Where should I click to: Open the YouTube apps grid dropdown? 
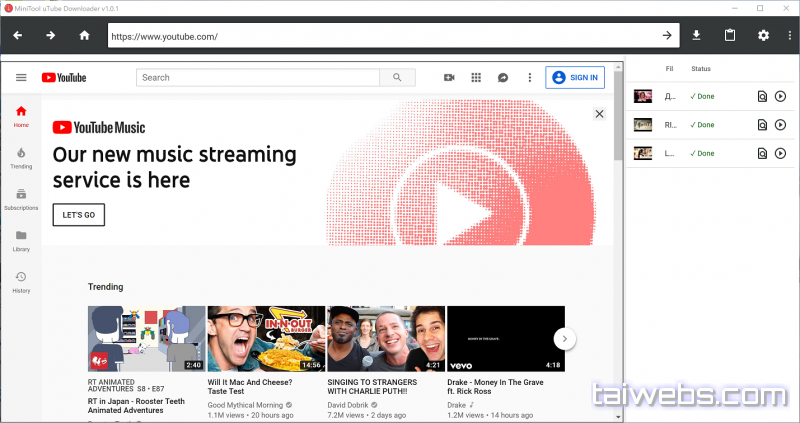coord(476,77)
